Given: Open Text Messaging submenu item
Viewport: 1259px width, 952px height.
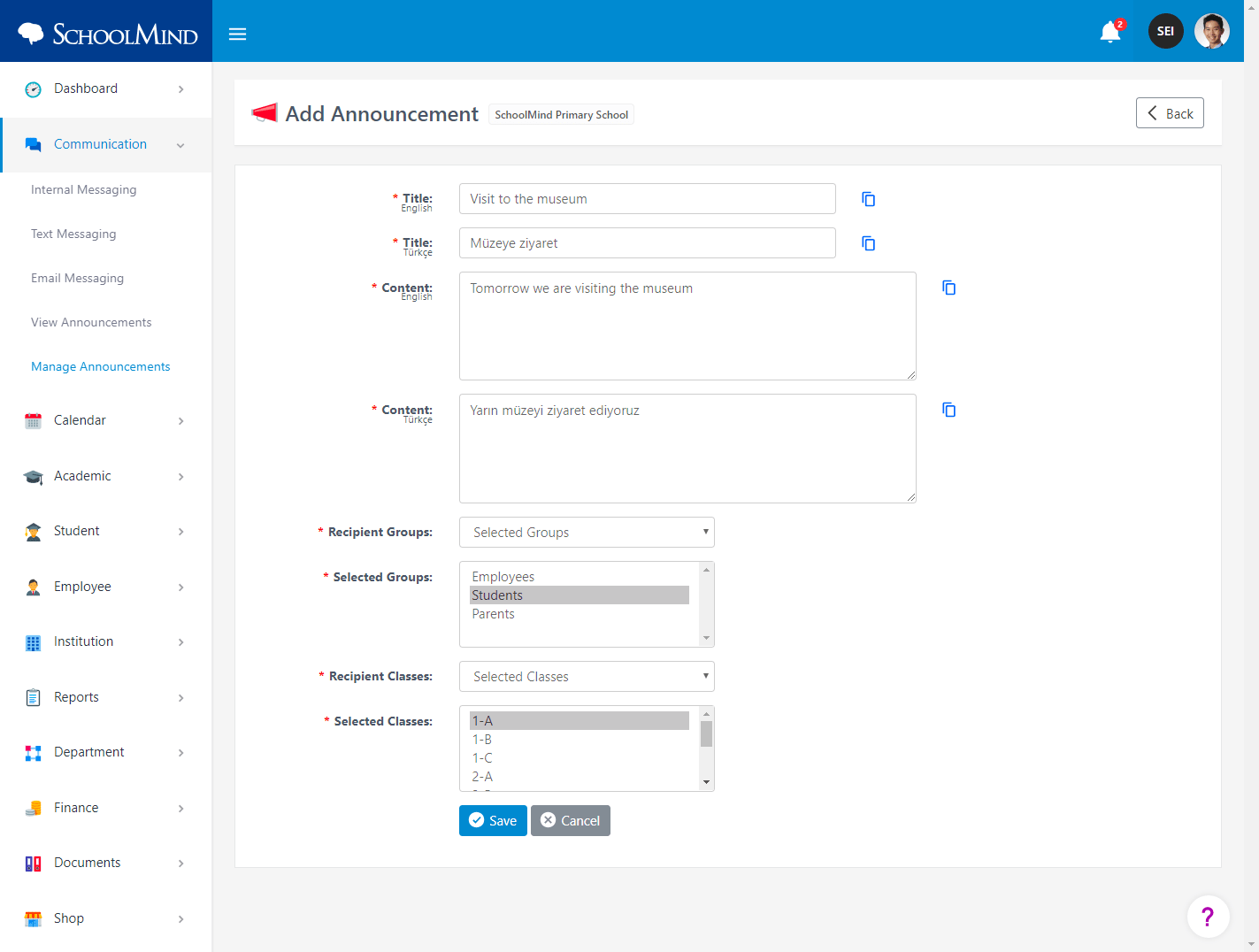Looking at the screenshot, I should [73, 234].
